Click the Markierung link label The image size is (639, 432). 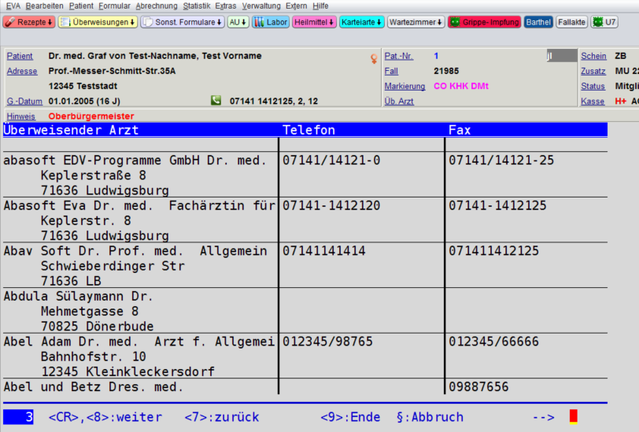[x=405, y=86]
